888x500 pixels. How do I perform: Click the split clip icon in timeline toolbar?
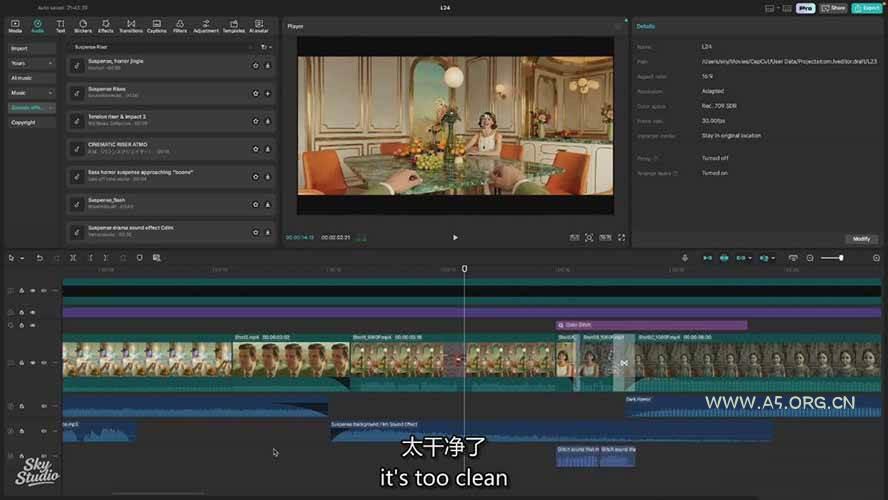click(x=74, y=258)
